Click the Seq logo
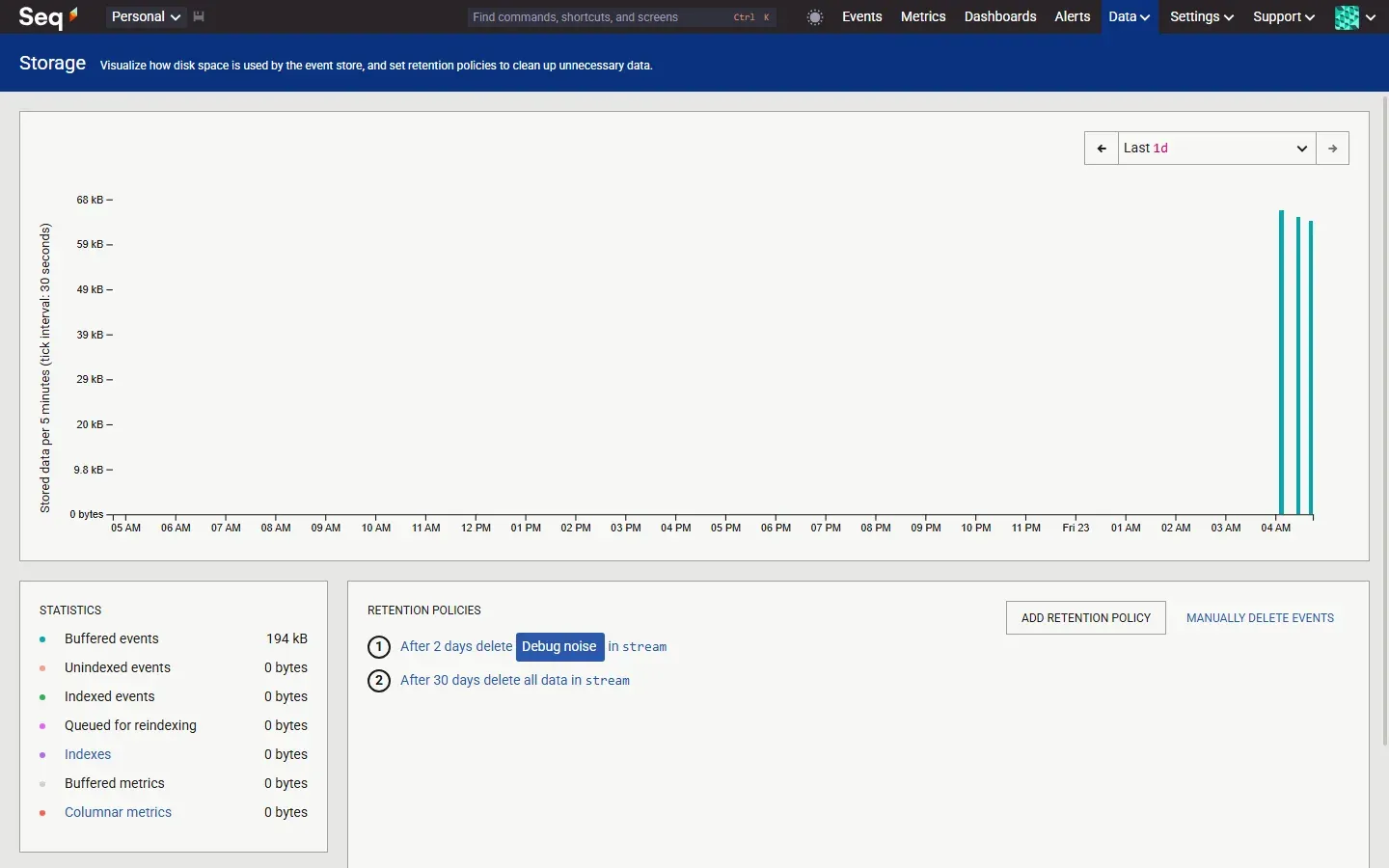1389x868 pixels. point(48,16)
